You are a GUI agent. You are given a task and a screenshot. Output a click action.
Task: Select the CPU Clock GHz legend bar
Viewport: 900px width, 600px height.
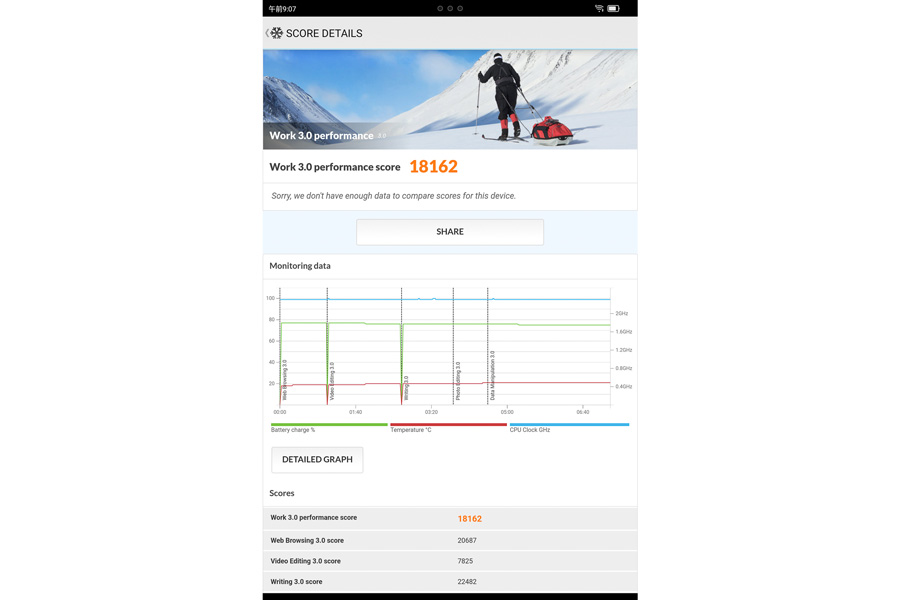coord(569,425)
